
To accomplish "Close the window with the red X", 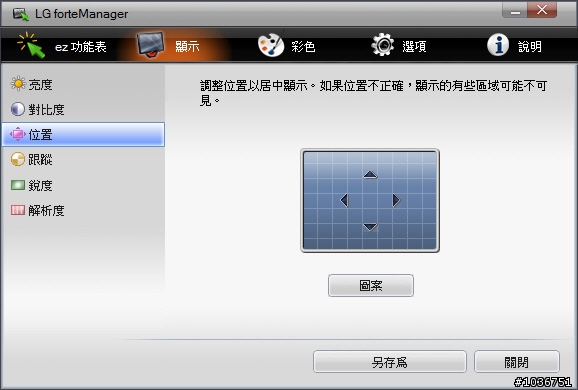I will (542, 10).
